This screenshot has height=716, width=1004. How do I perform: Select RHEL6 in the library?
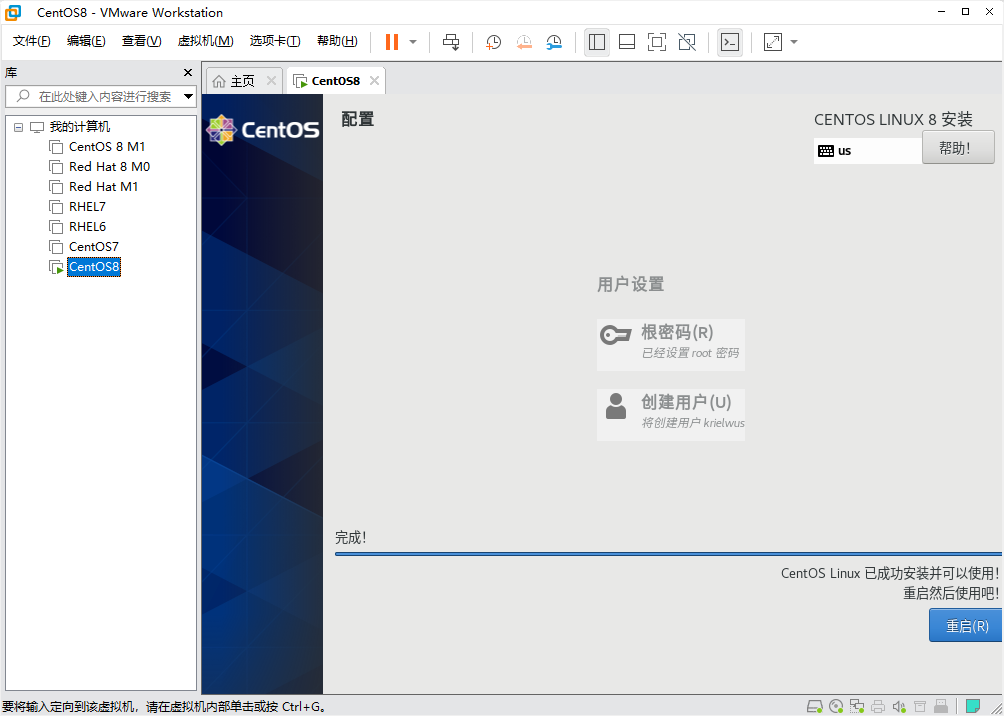pyautogui.click(x=87, y=226)
